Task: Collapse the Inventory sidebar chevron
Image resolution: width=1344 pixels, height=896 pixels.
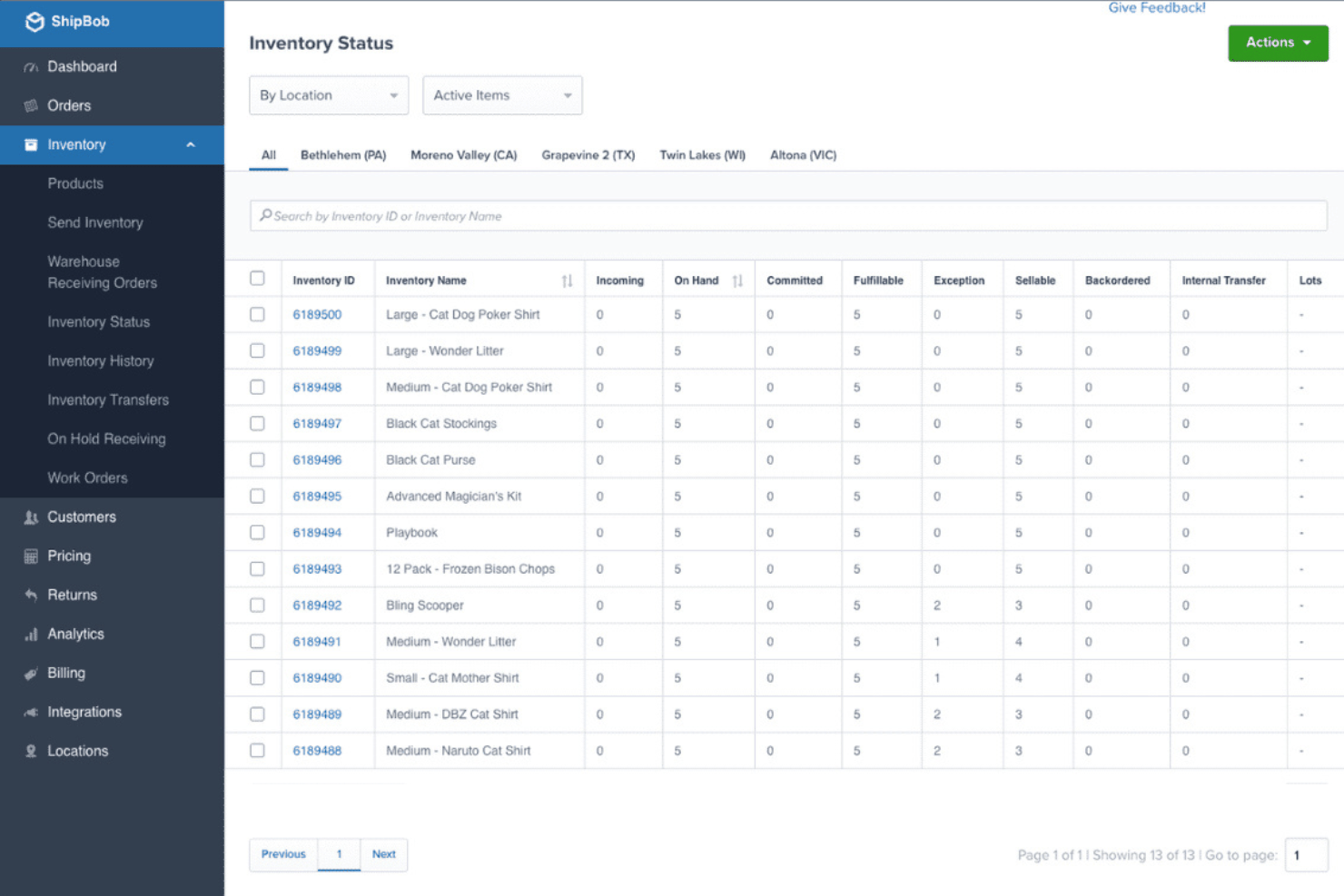Action: tap(191, 145)
